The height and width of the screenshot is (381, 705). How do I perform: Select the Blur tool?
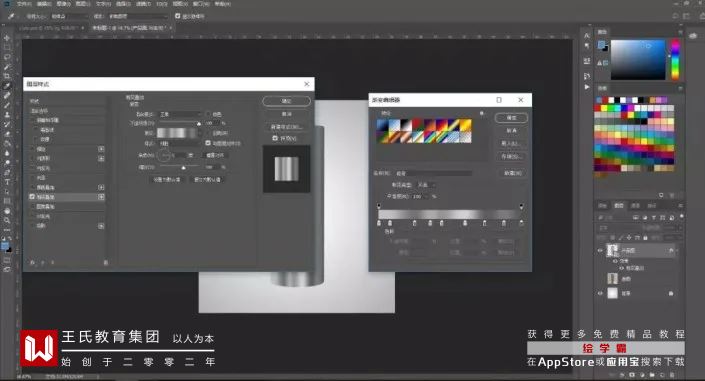coord(7,153)
